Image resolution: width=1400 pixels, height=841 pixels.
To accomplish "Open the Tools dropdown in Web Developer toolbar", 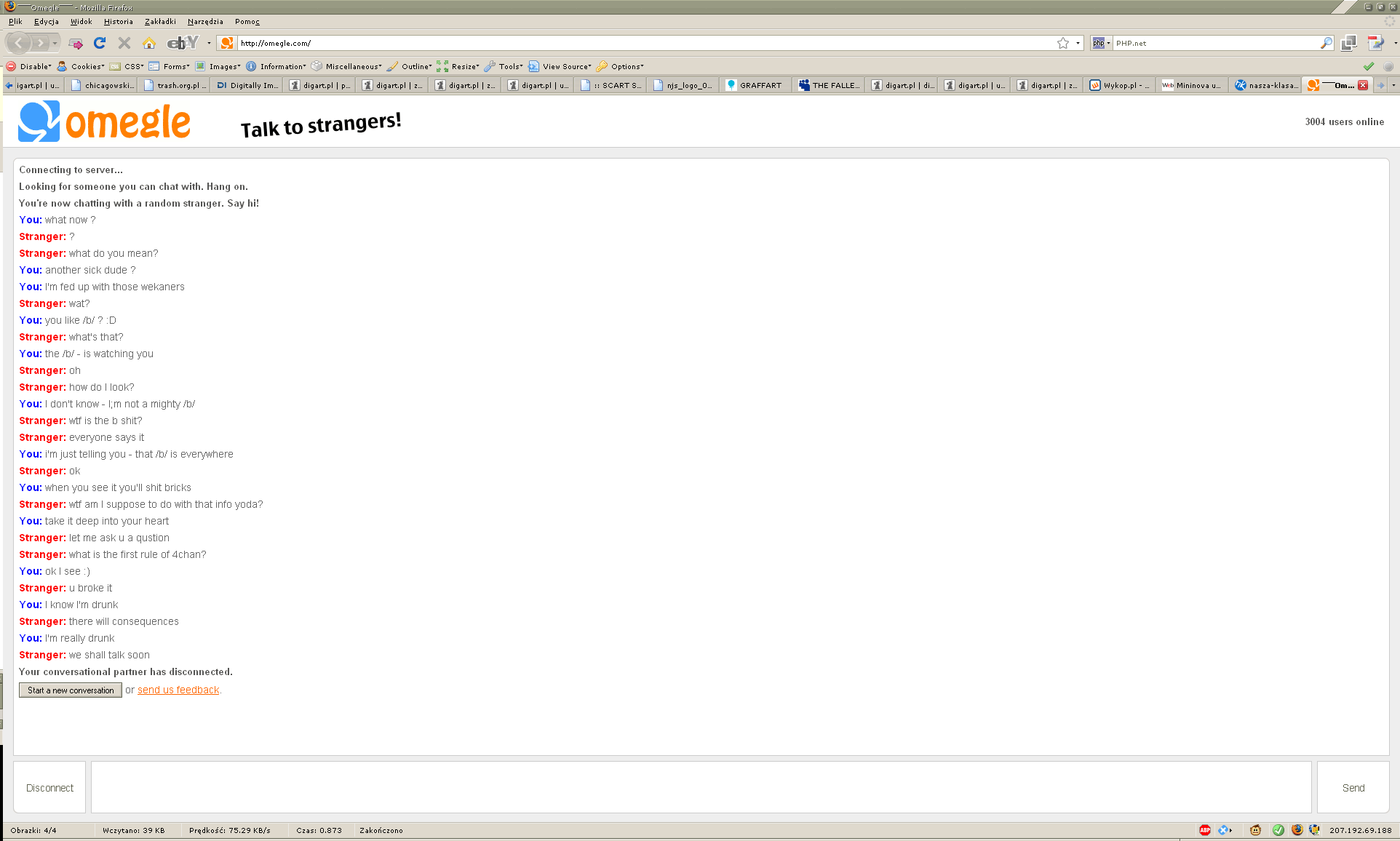I will click(x=504, y=66).
